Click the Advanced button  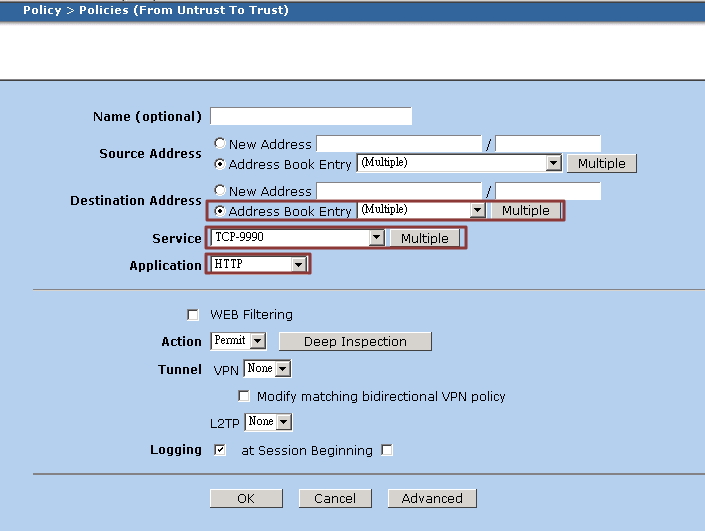click(432, 498)
